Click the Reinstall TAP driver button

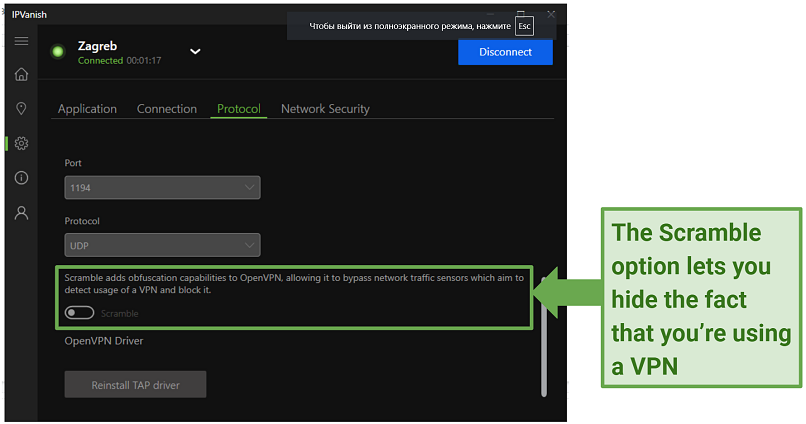135,384
